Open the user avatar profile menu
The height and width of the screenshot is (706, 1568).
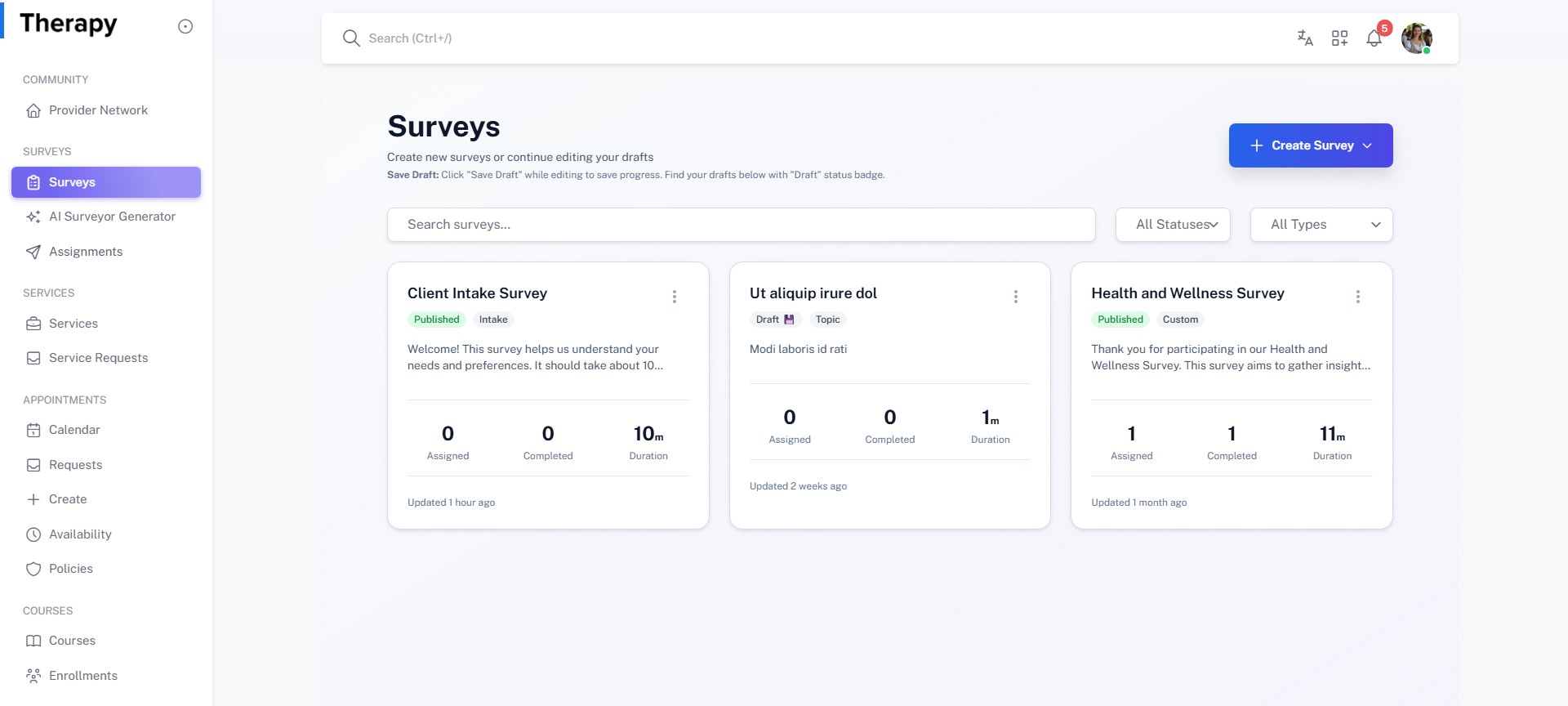pyautogui.click(x=1417, y=38)
